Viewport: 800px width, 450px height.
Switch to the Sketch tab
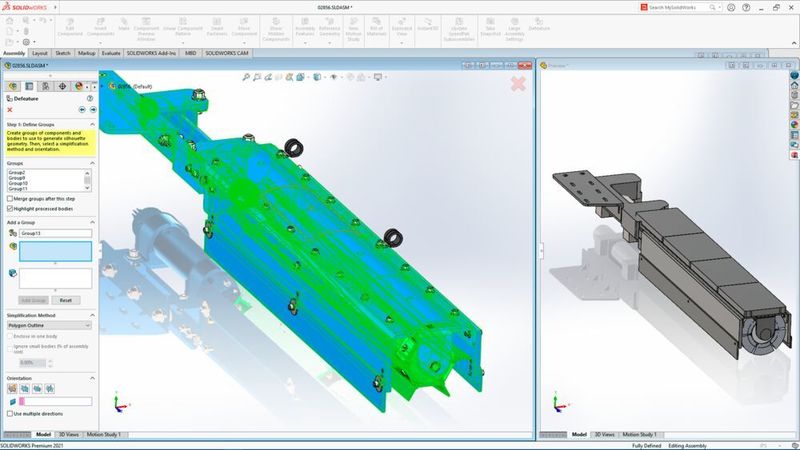tap(63, 53)
